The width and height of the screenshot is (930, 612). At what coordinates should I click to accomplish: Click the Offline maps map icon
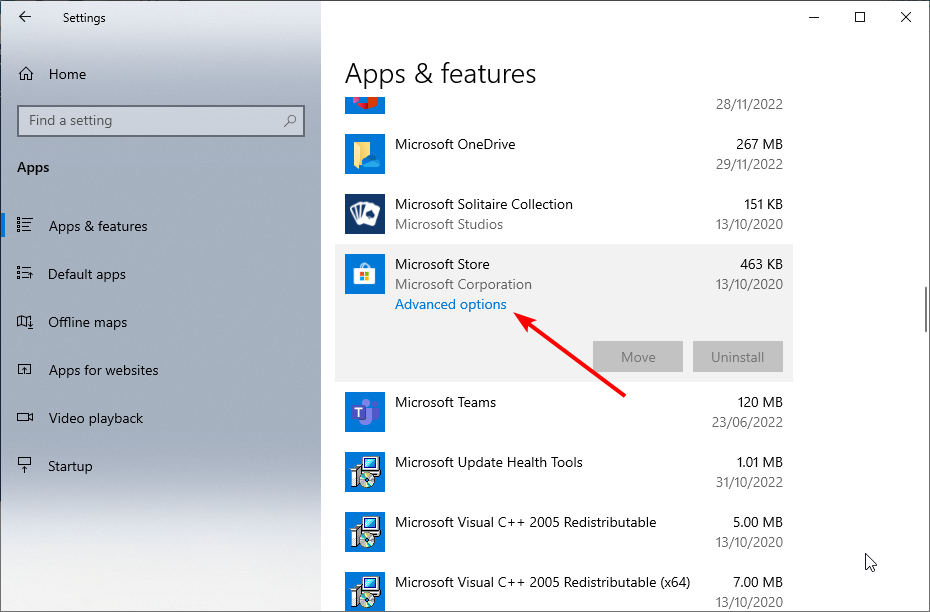[x=25, y=321]
